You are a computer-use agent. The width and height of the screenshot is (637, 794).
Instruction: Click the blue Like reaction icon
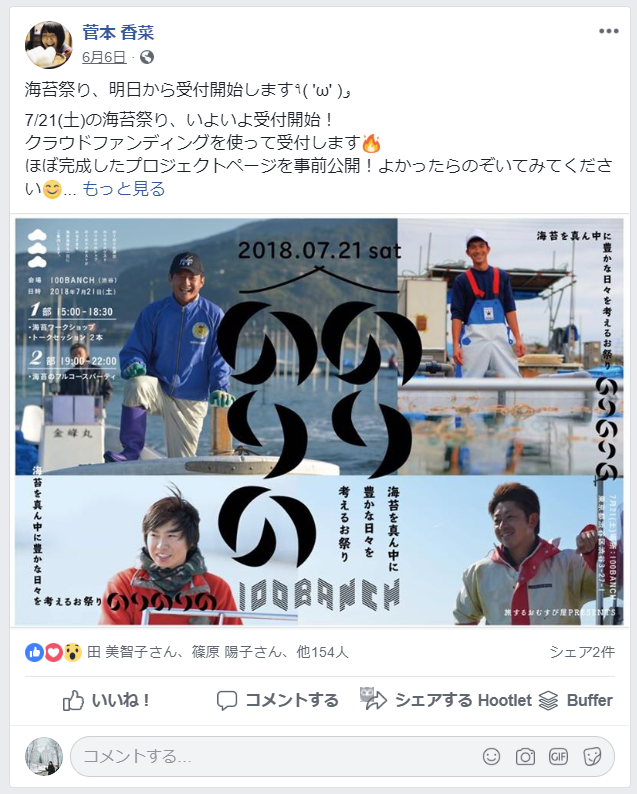click(x=34, y=652)
